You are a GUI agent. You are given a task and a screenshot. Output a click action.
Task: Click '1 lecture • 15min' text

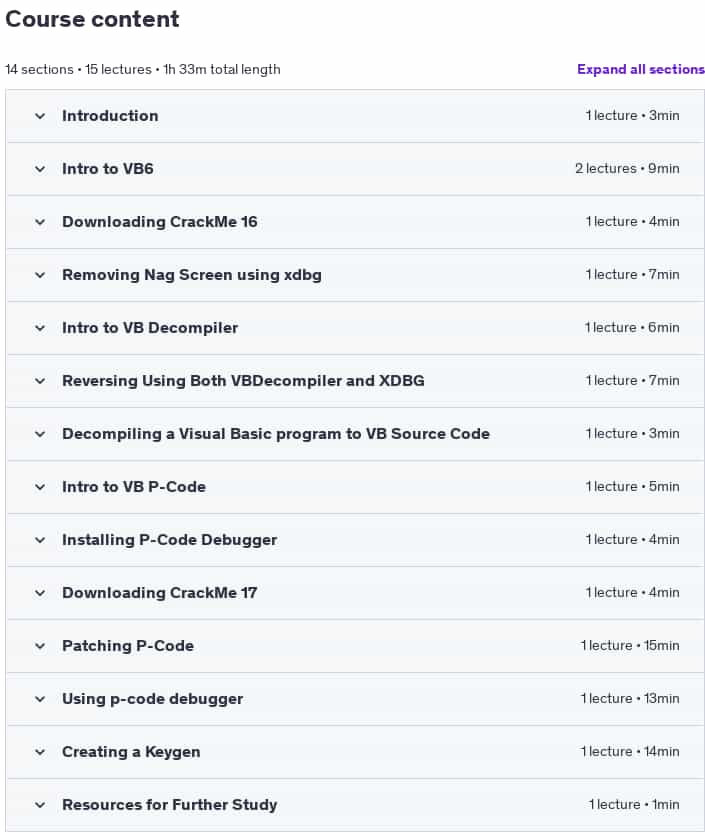click(x=630, y=646)
